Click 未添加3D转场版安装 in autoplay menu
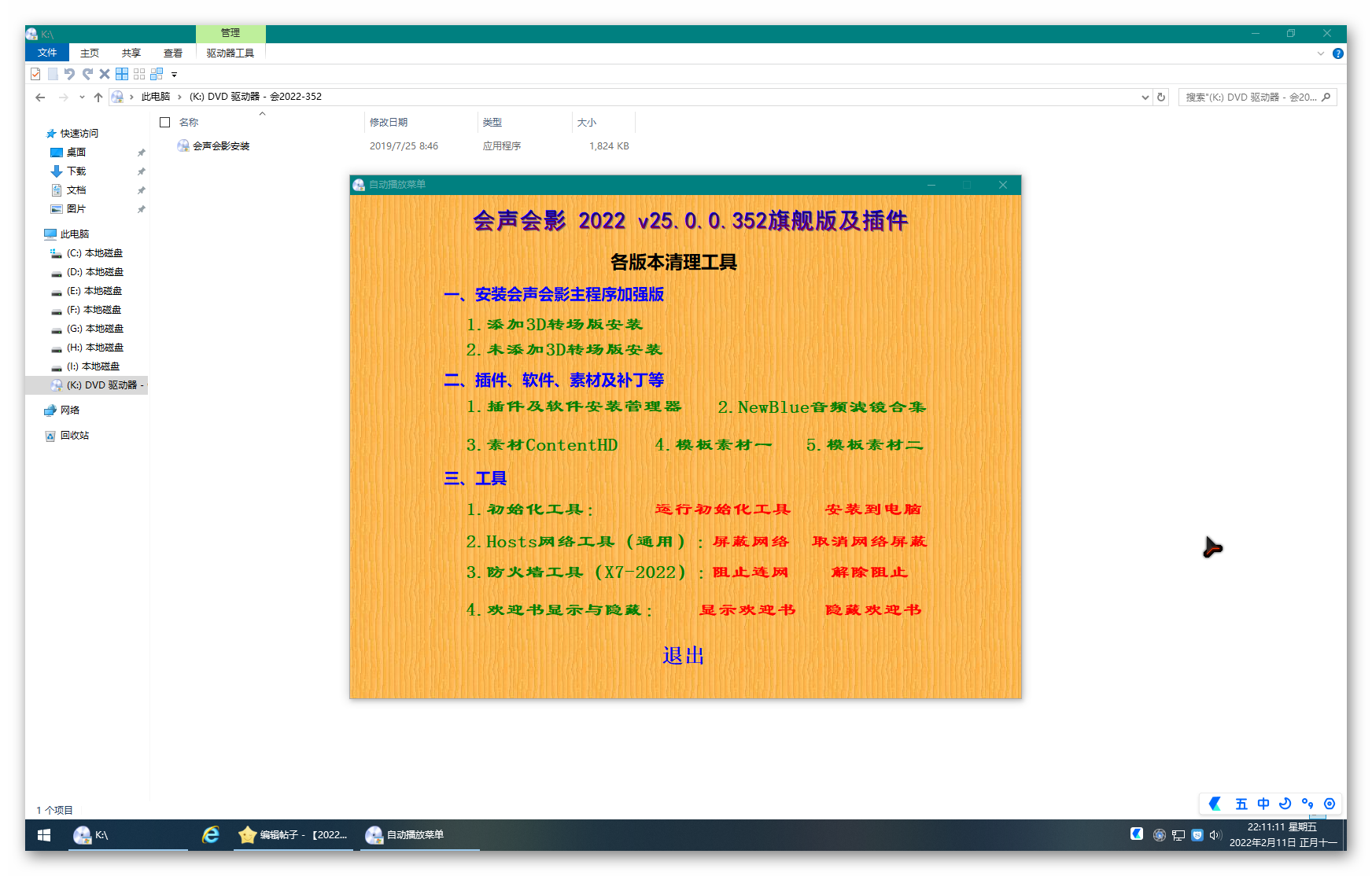The width and height of the screenshot is (1372, 876). click(564, 349)
